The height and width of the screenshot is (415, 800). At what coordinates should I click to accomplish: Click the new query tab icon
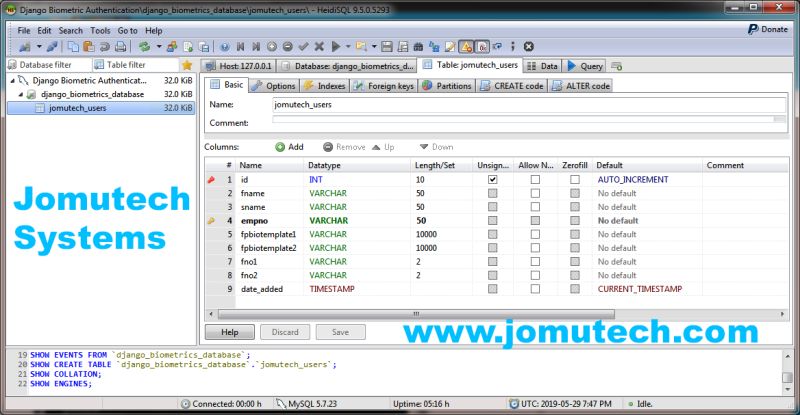point(616,66)
